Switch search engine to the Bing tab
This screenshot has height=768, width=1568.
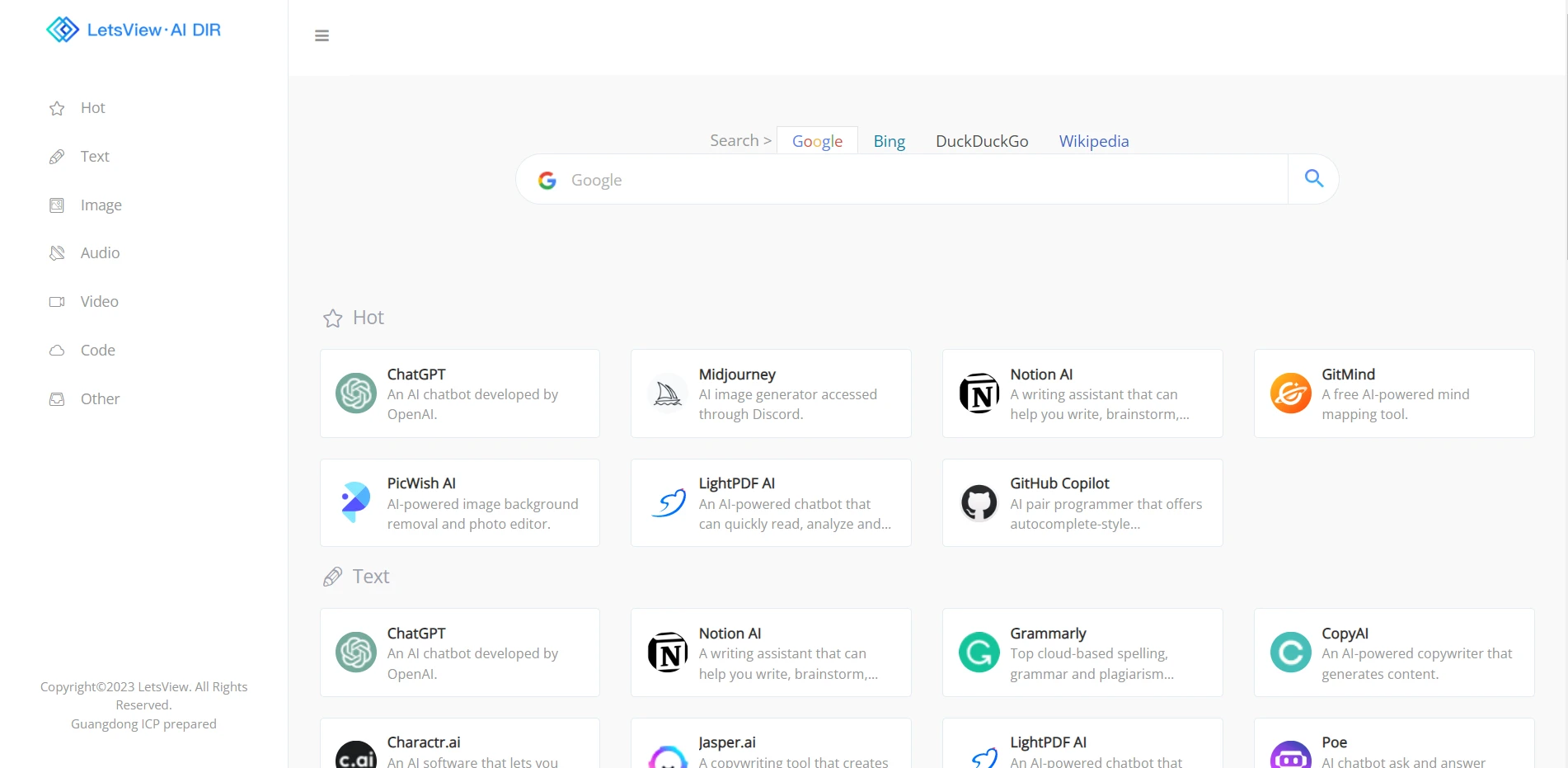(x=889, y=141)
